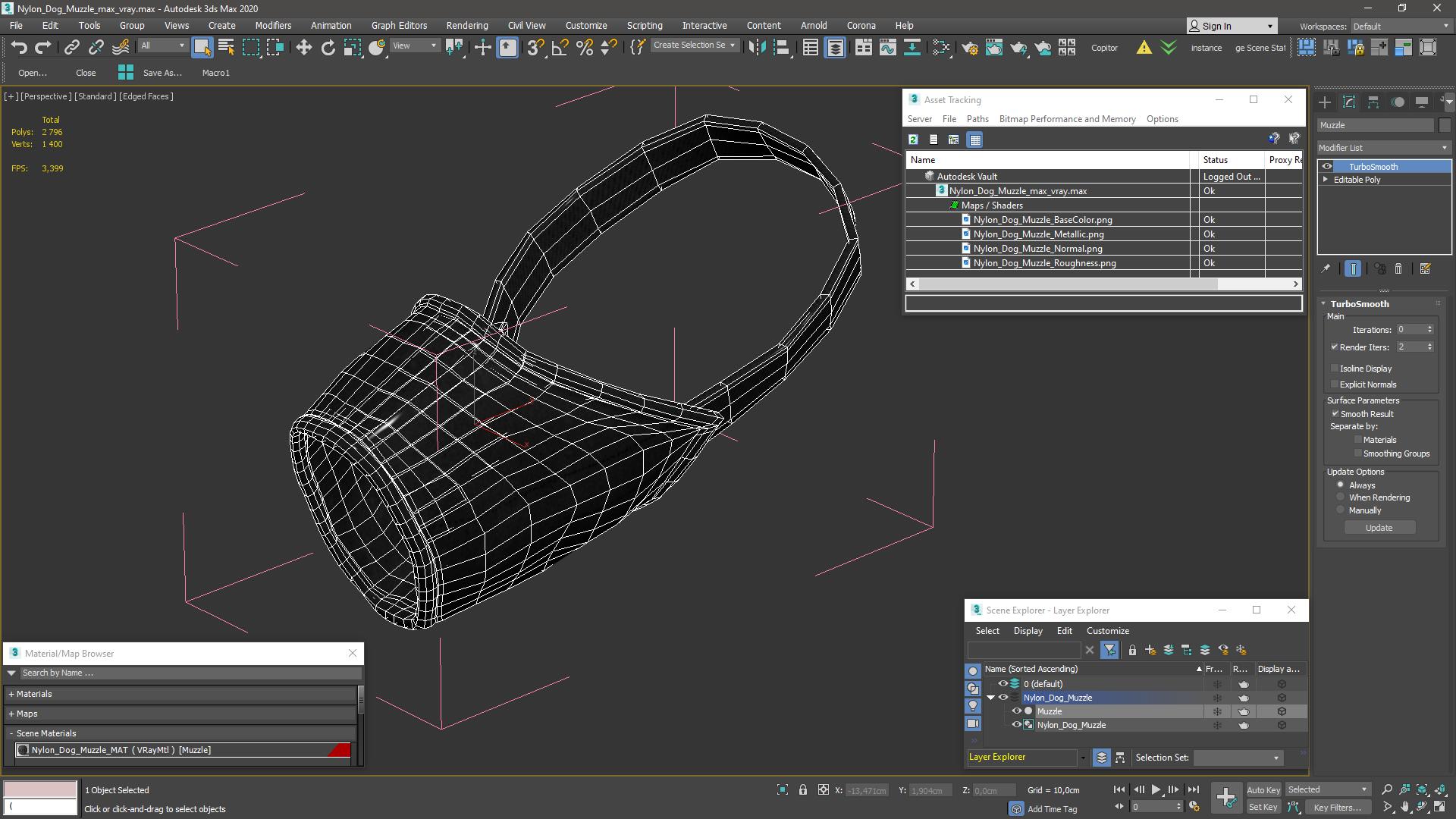Collapse the Scene Materials group
Screen dimensions: 1456x819
11,733
